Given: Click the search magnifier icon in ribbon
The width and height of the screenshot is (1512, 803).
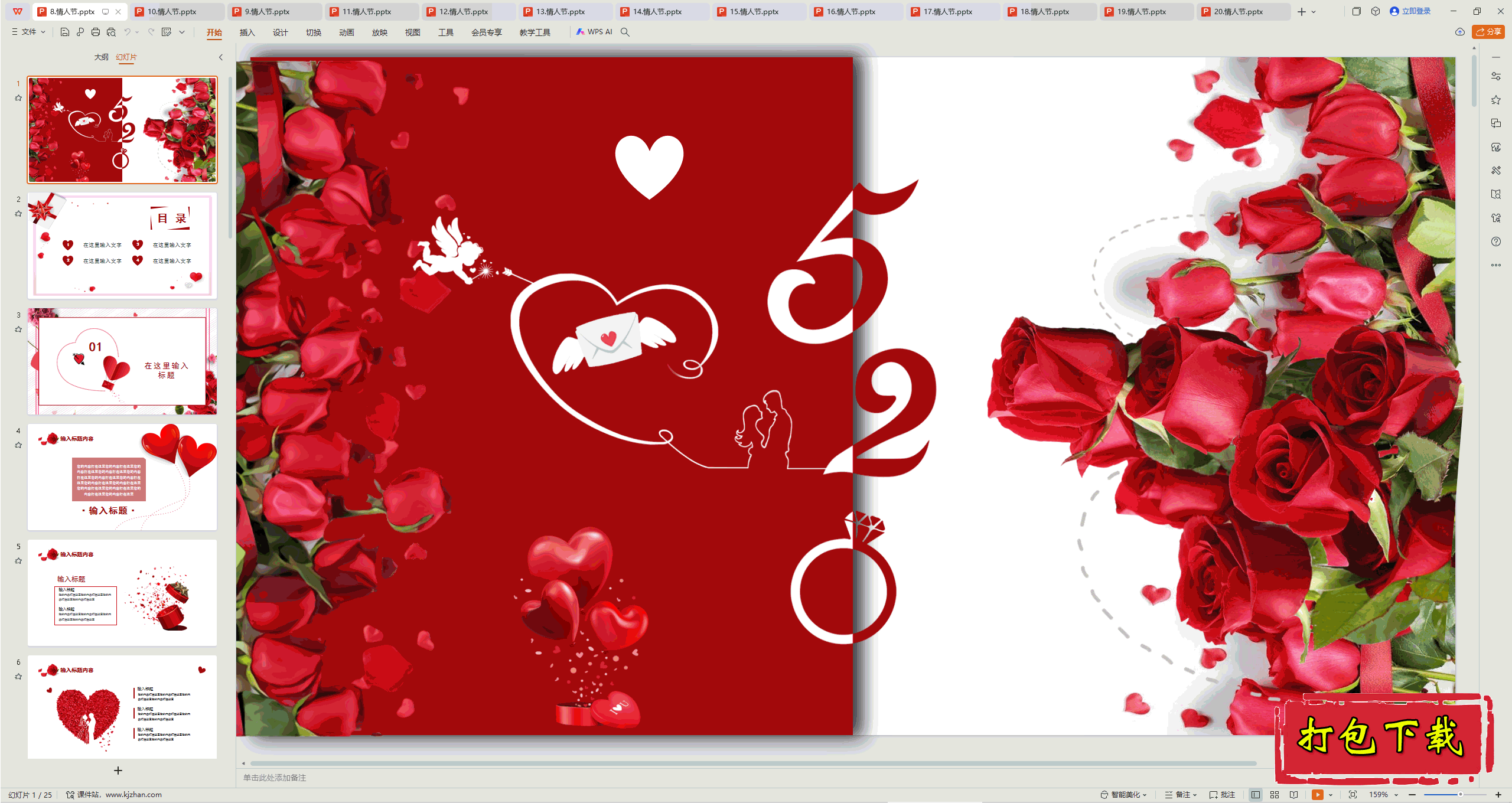Looking at the screenshot, I should [625, 32].
